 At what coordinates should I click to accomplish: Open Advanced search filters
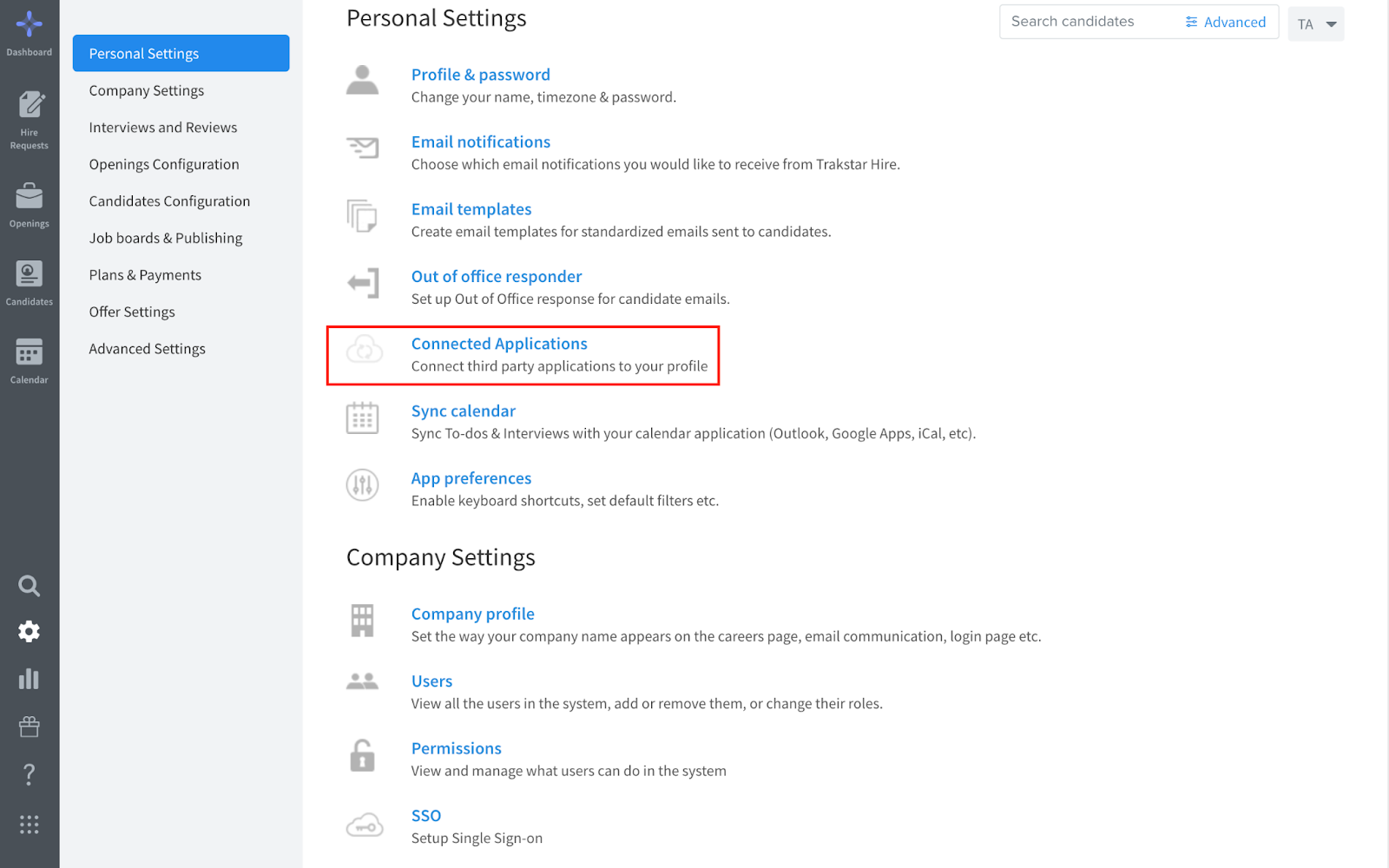pos(1226,23)
